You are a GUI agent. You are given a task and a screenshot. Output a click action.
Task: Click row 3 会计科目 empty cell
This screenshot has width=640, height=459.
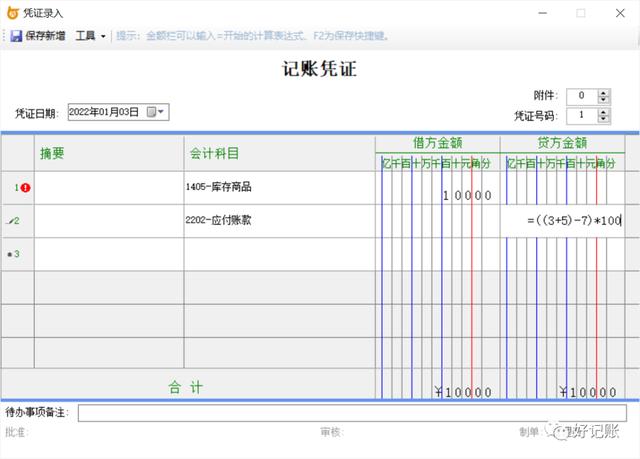coord(280,254)
